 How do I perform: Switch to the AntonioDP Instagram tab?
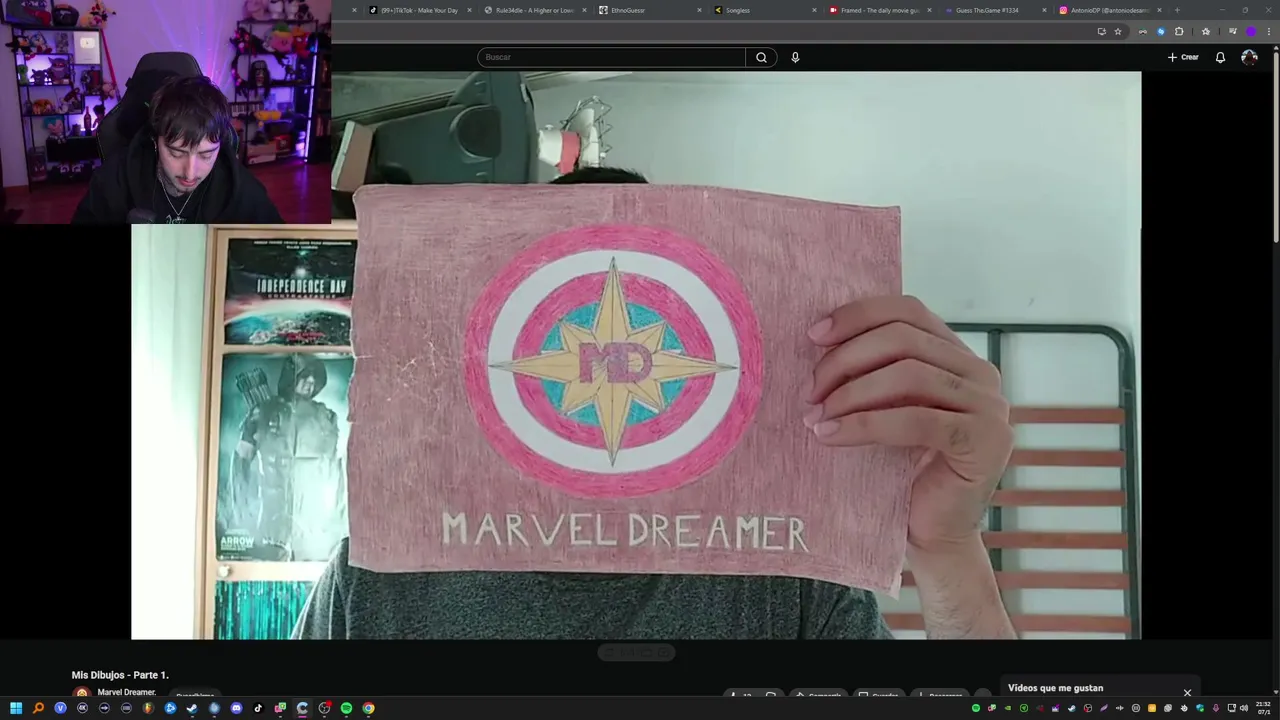[x=1110, y=10]
